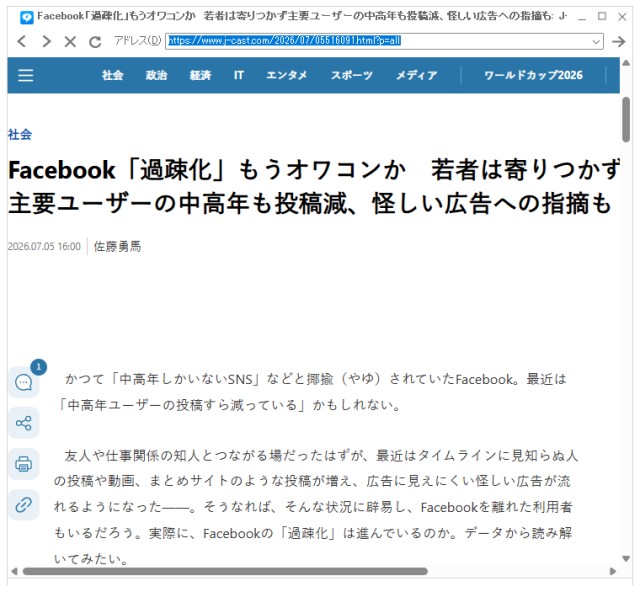Image resolution: width=640 pixels, height=592 pixels.
Task: Click the scroll down arrow on the vertical scrollbar
Action: 626,558
